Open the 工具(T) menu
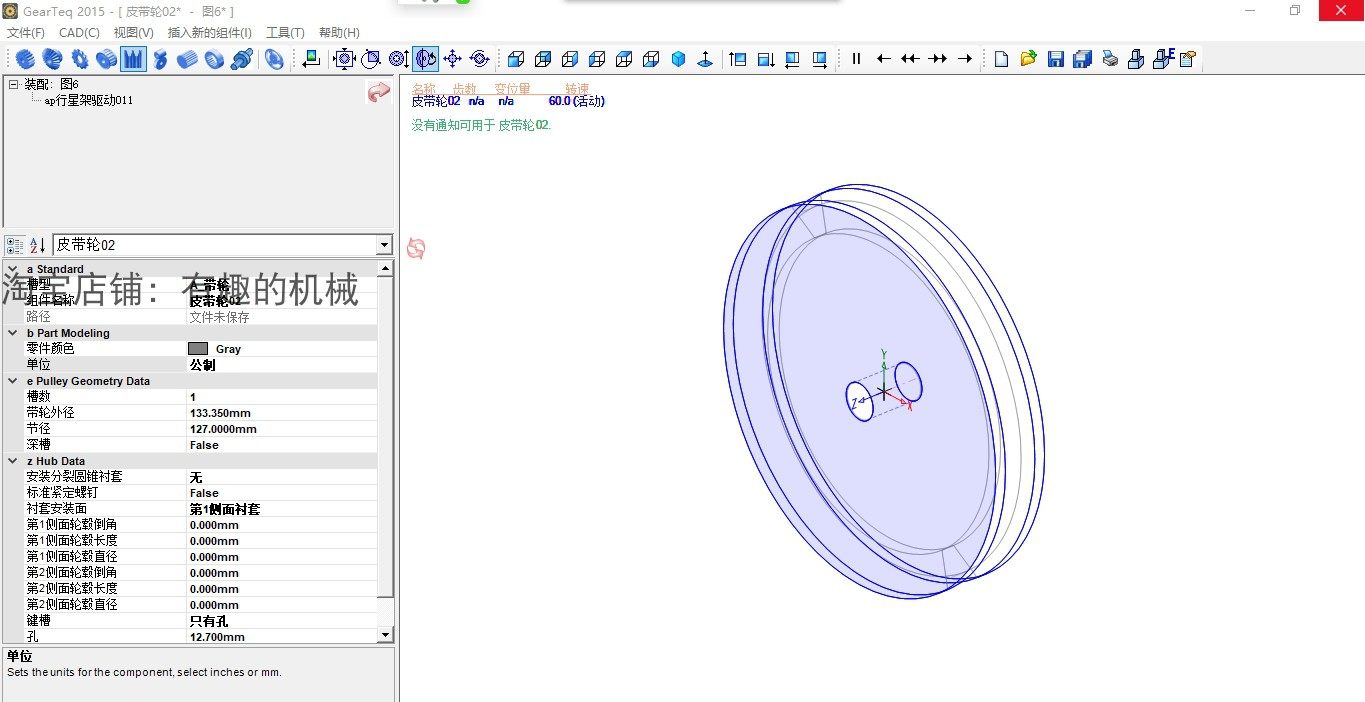The width and height of the screenshot is (1365, 702). click(285, 32)
